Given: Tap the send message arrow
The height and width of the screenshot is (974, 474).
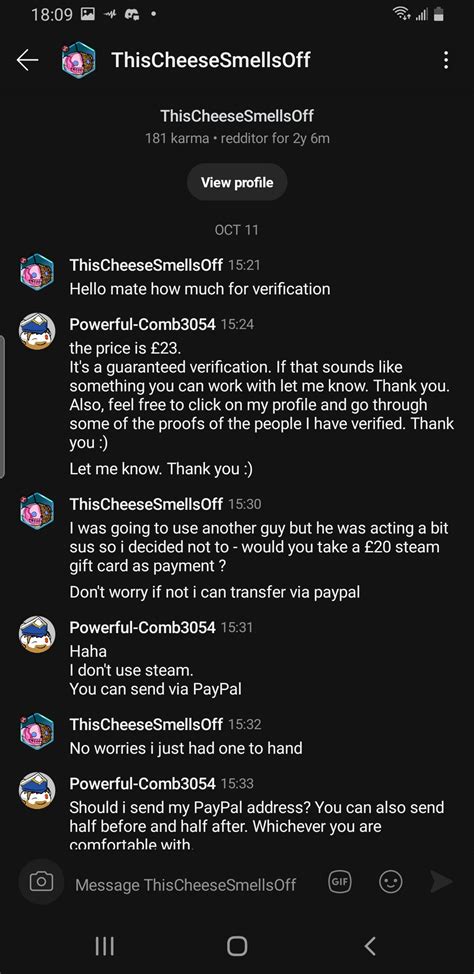Looking at the screenshot, I should point(440,882).
